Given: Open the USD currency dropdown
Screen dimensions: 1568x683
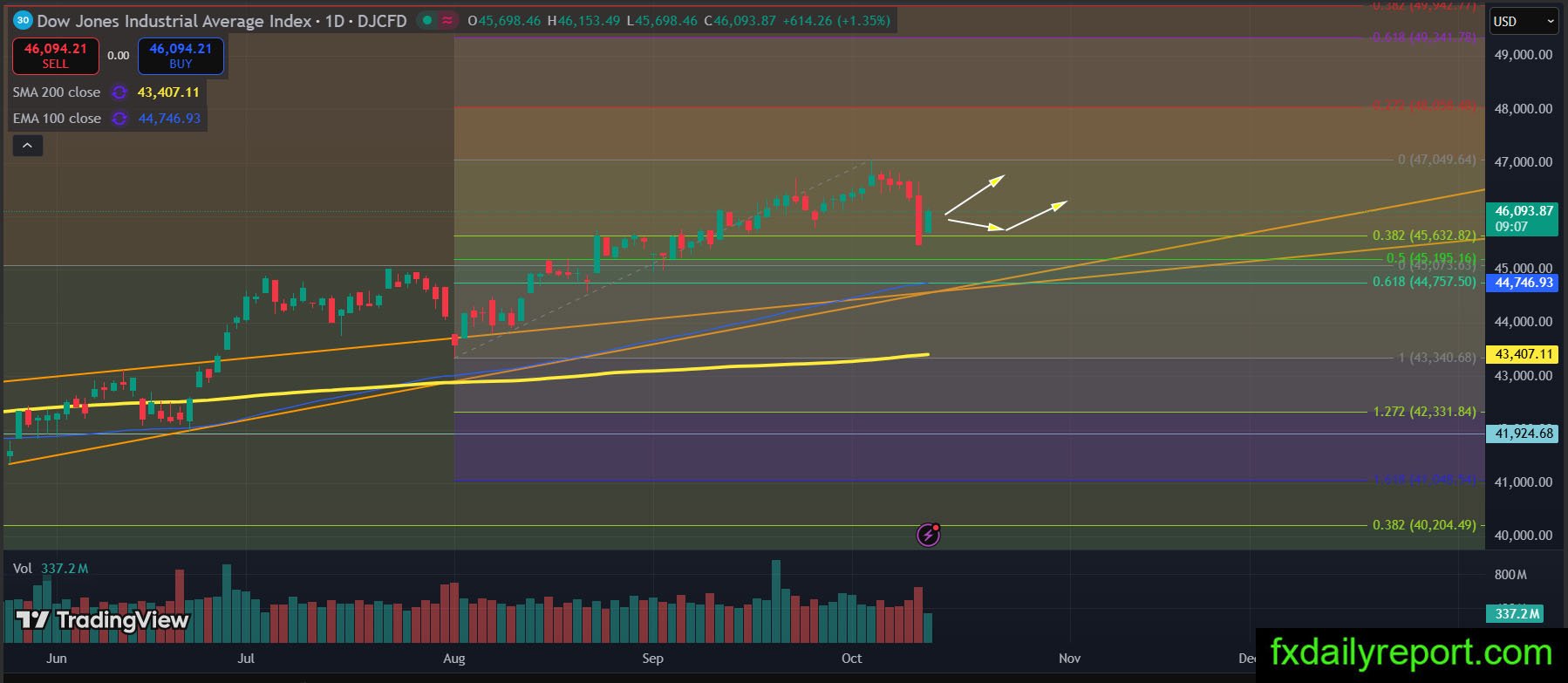Looking at the screenshot, I should (x=1524, y=21).
